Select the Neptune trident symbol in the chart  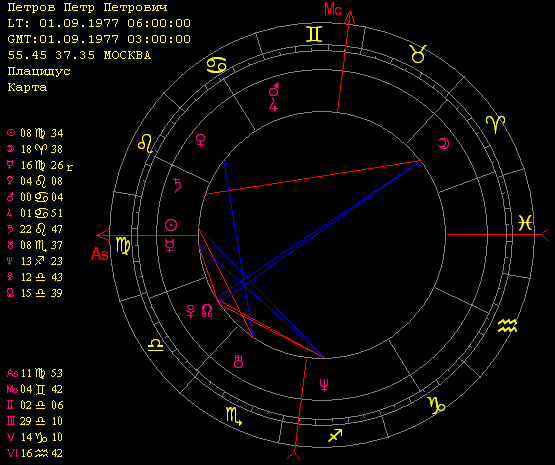click(x=324, y=385)
